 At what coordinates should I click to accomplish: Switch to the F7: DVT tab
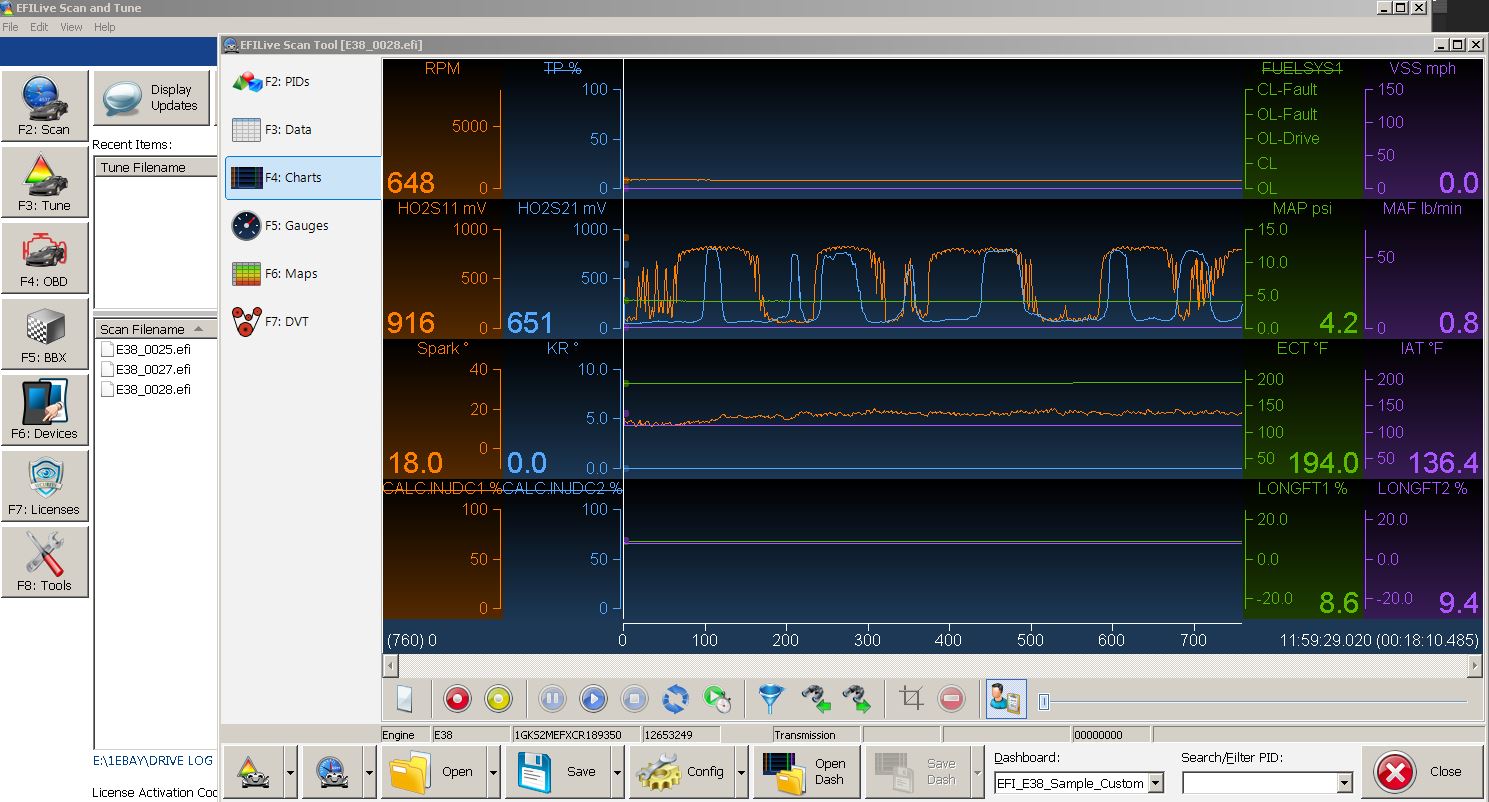(302, 321)
